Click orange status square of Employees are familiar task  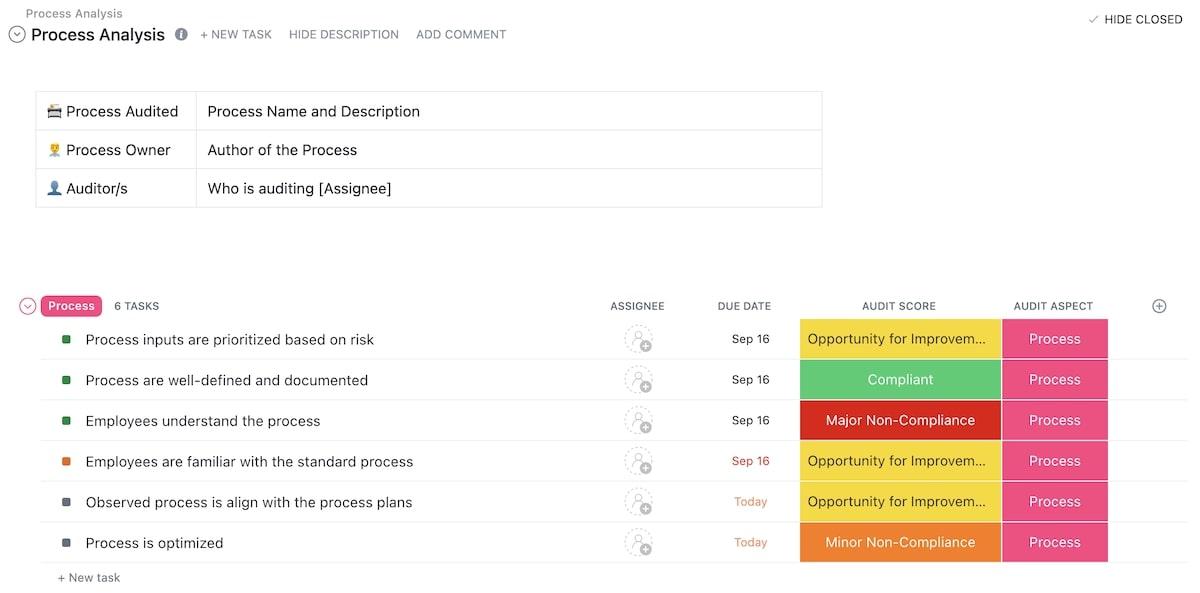click(x=66, y=462)
